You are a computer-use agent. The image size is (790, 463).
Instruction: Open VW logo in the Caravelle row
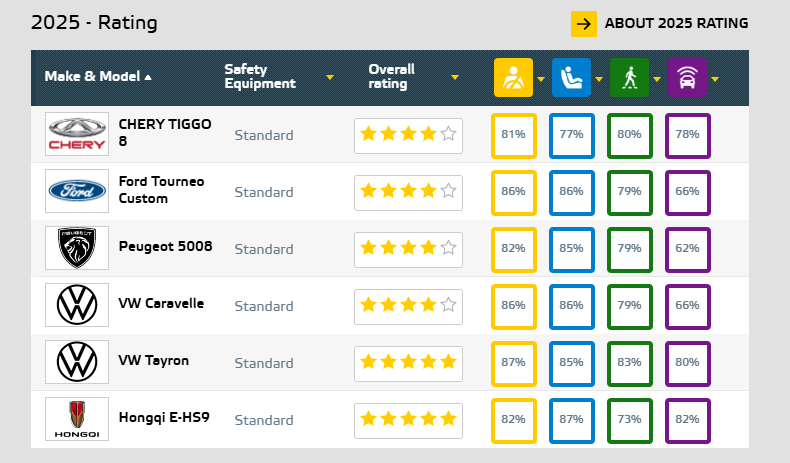[x=77, y=305]
